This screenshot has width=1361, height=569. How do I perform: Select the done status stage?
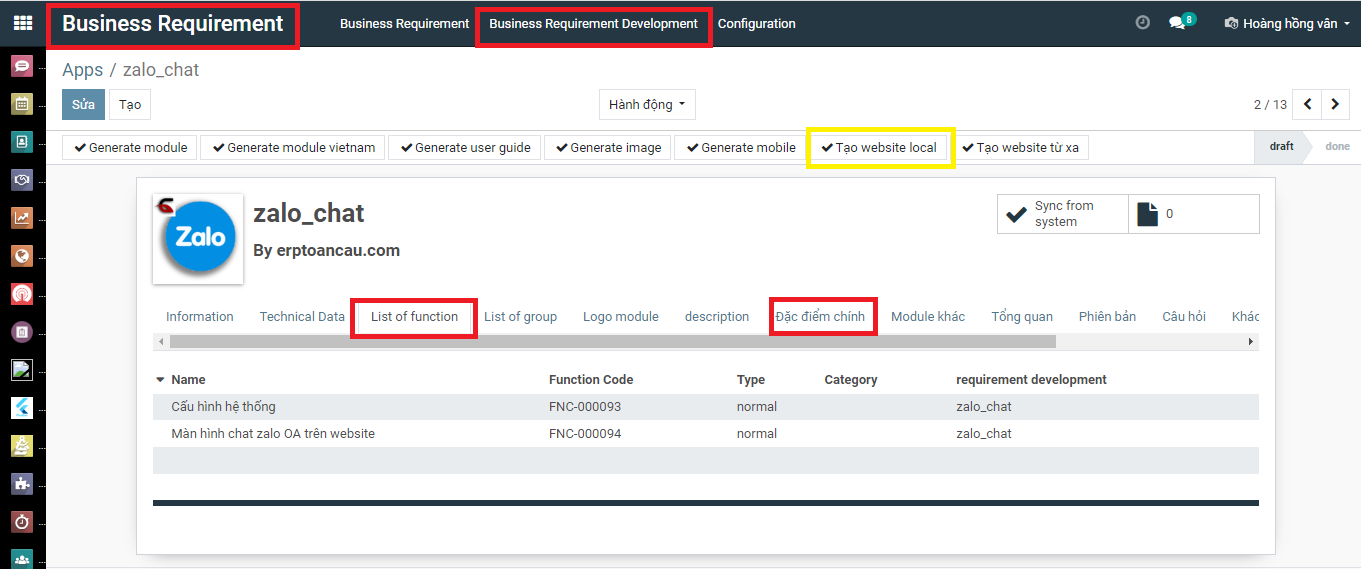tap(1337, 146)
